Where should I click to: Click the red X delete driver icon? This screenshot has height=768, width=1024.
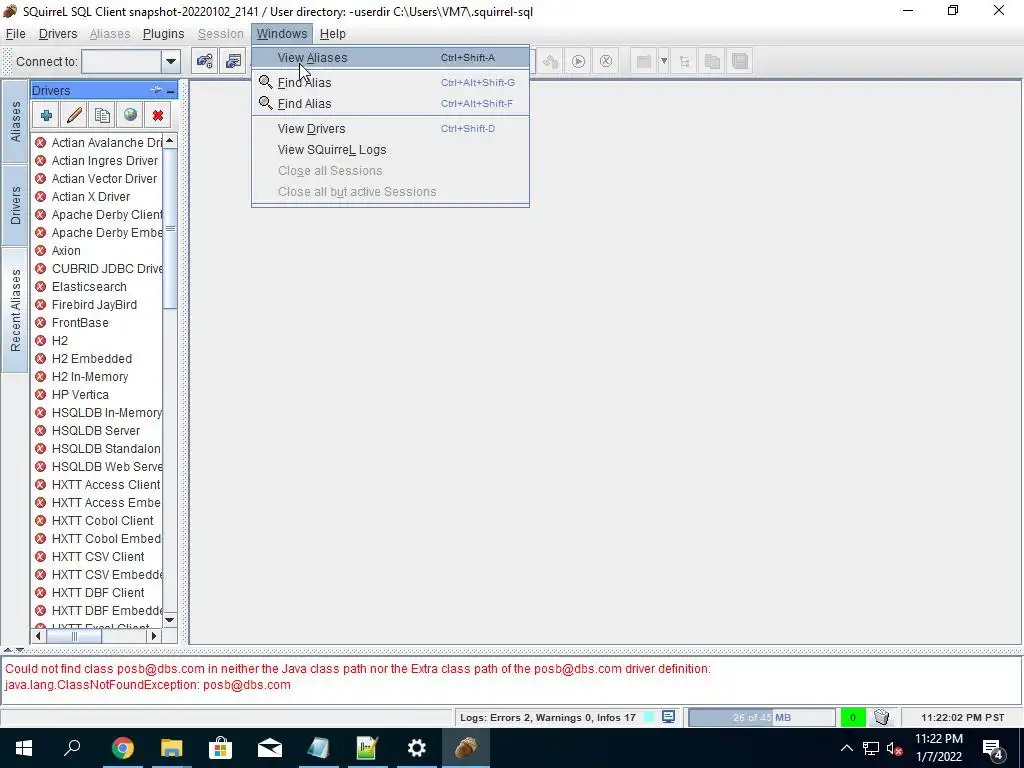click(x=158, y=116)
